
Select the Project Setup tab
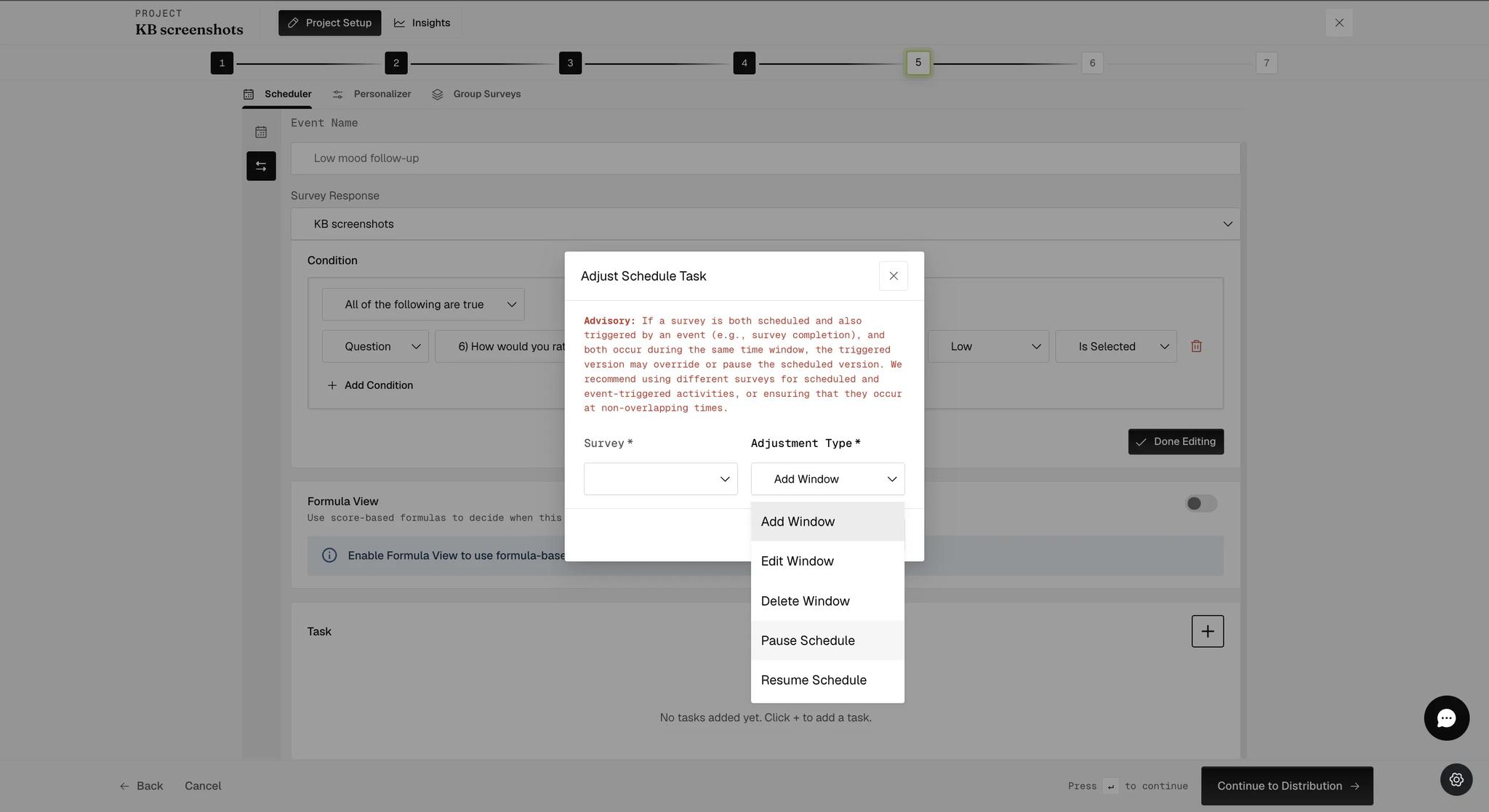pos(329,23)
